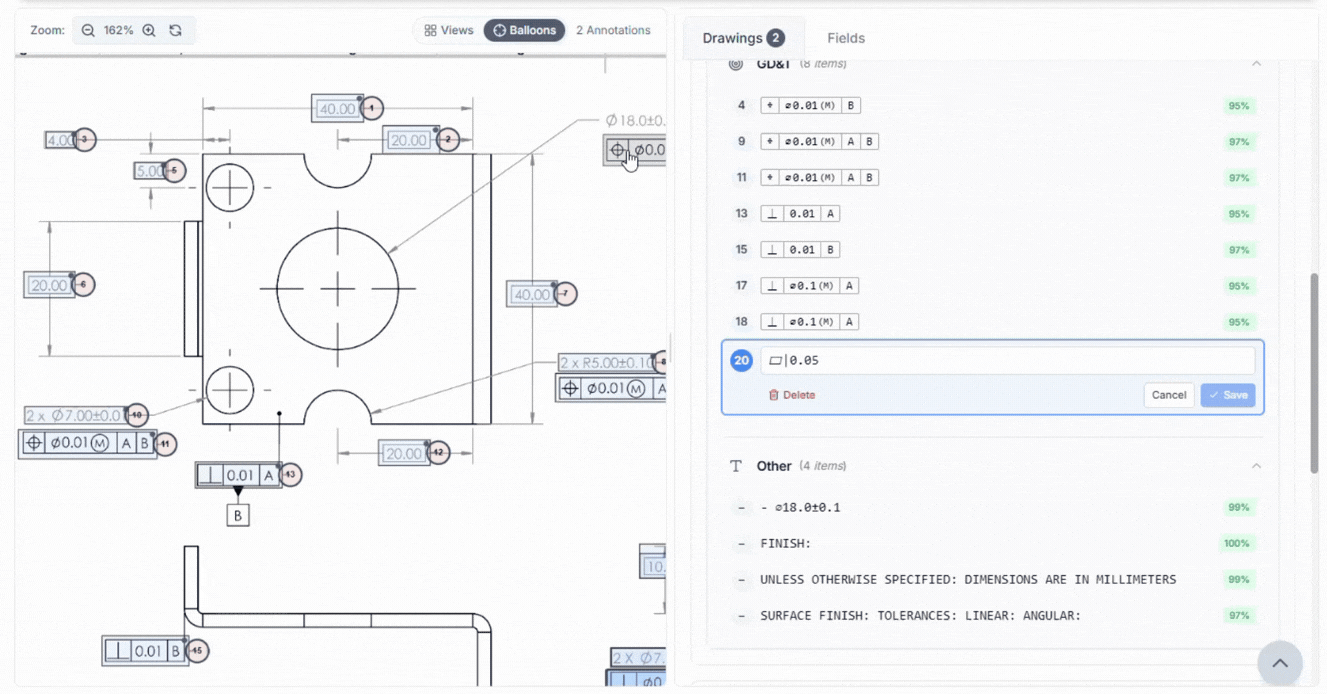Select GD&T row 15 perpendicularity 0.01 B
This screenshot has width=1327, height=694.
point(994,249)
